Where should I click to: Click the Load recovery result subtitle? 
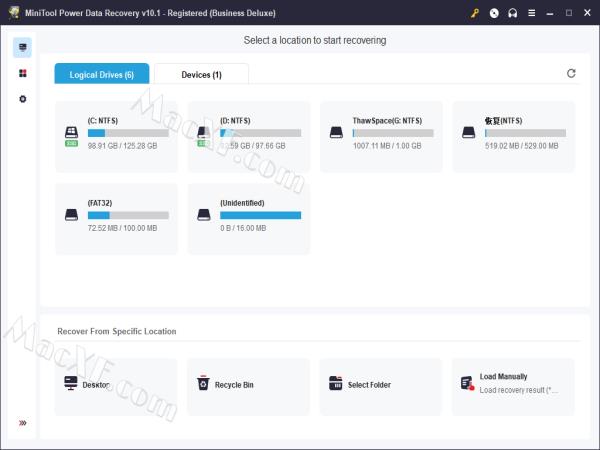519,390
